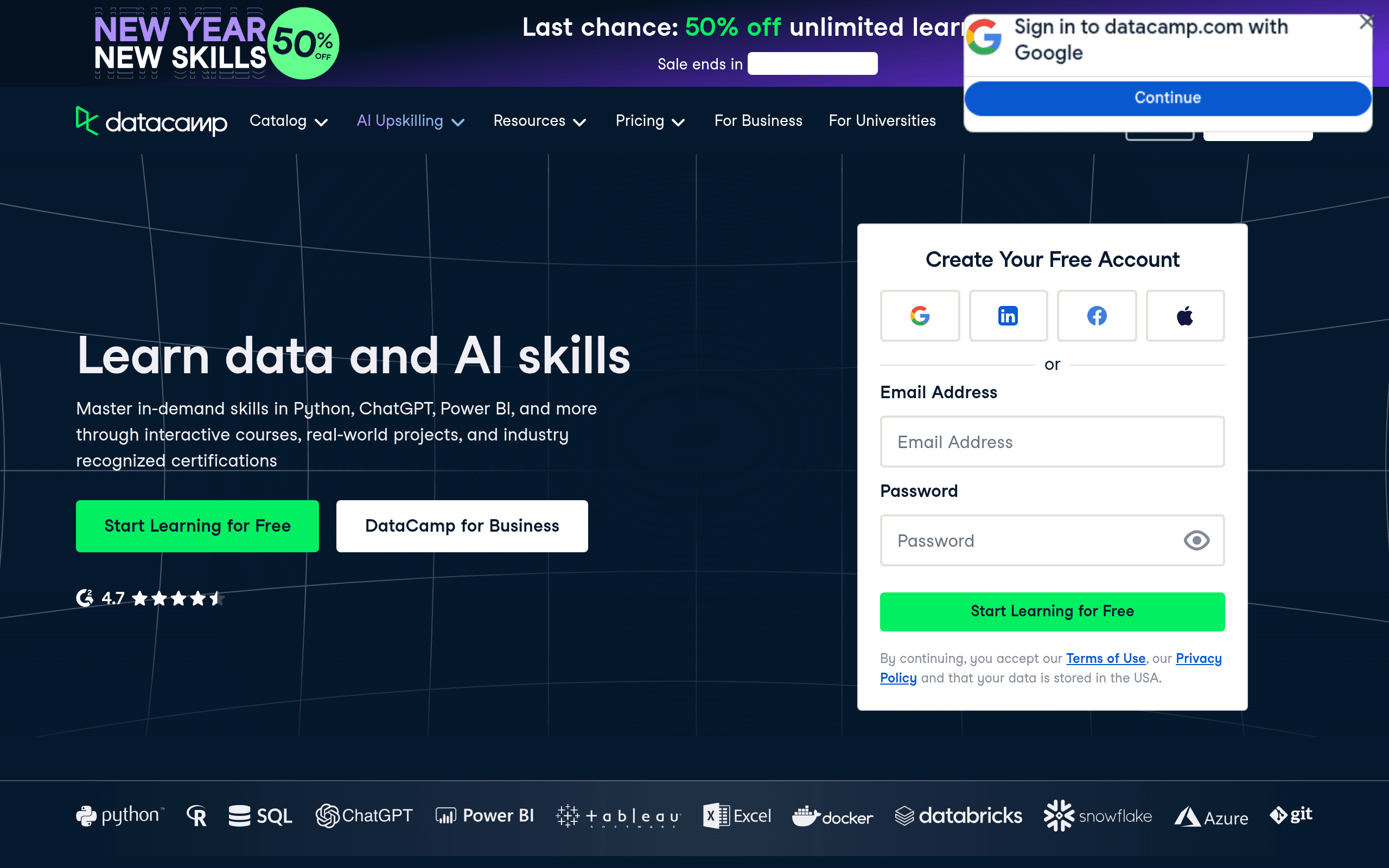The height and width of the screenshot is (868, 1389).
Task: Click the SQL database logo
Action: coord(260,816)
